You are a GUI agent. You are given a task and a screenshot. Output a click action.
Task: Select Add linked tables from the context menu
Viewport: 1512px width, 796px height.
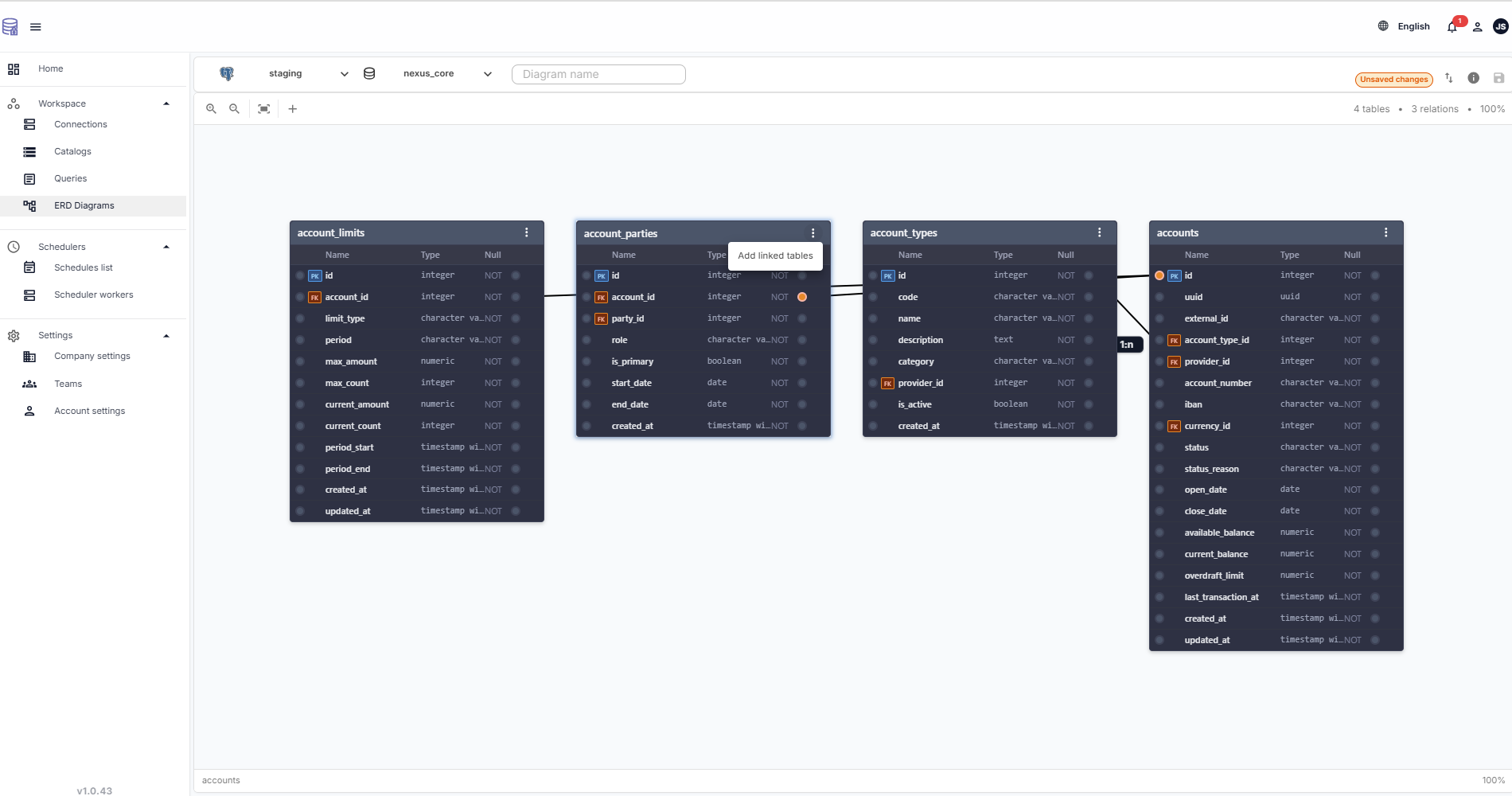click(775, 256)
